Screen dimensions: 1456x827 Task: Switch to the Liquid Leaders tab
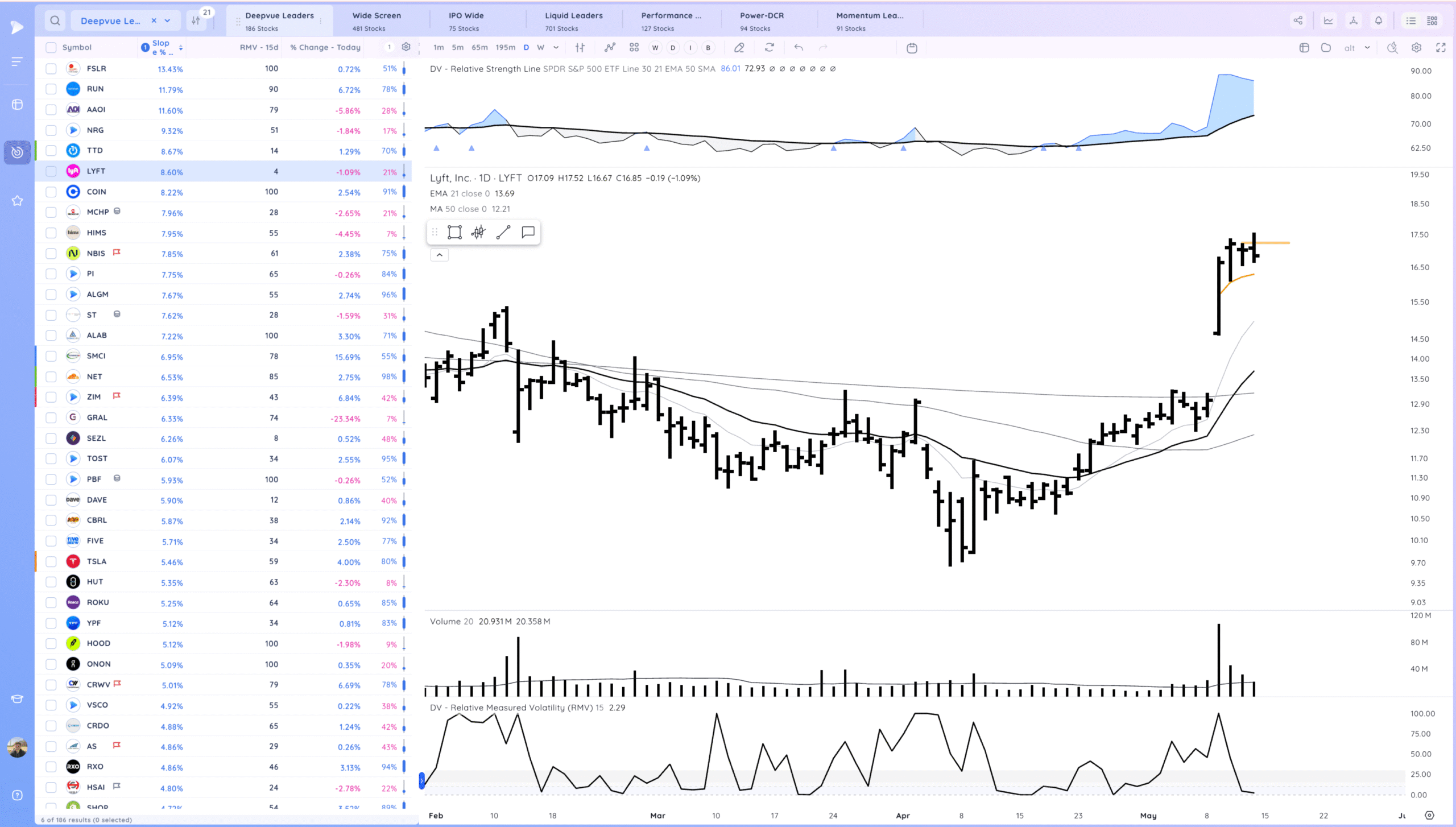coord(573,21)
